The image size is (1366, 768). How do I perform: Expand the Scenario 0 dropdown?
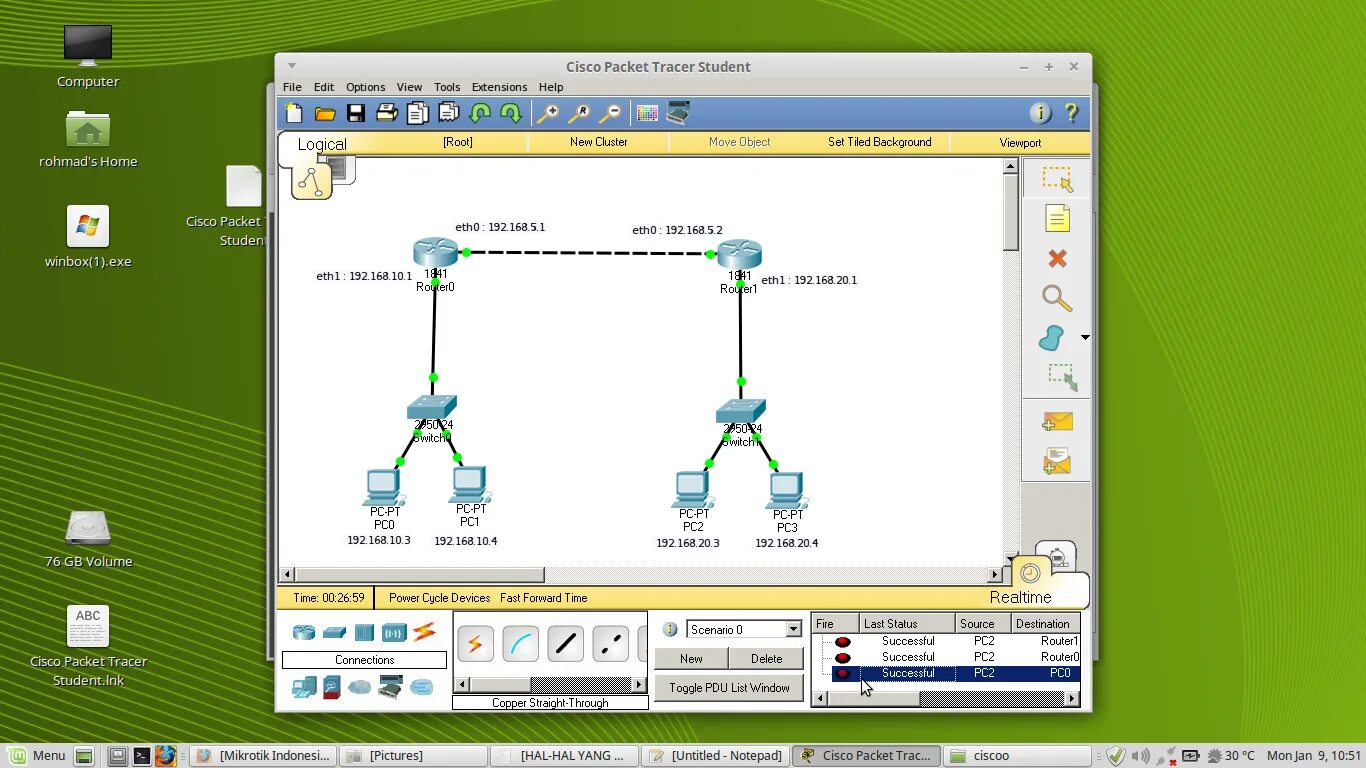click(x=793, y=629)
